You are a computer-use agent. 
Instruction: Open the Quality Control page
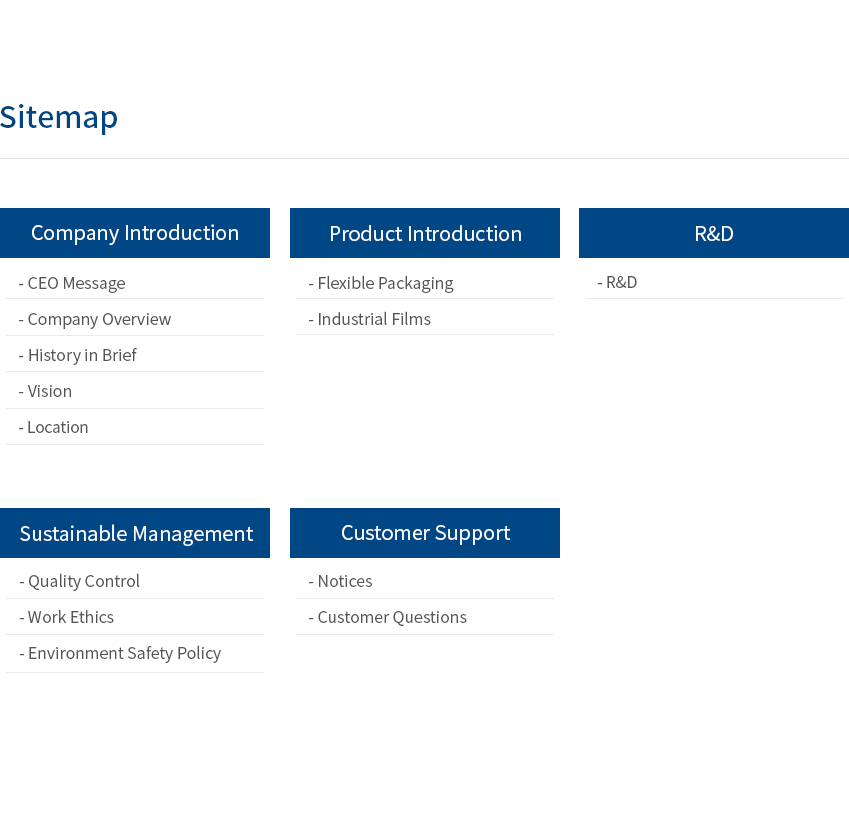[x=80, y=581]
